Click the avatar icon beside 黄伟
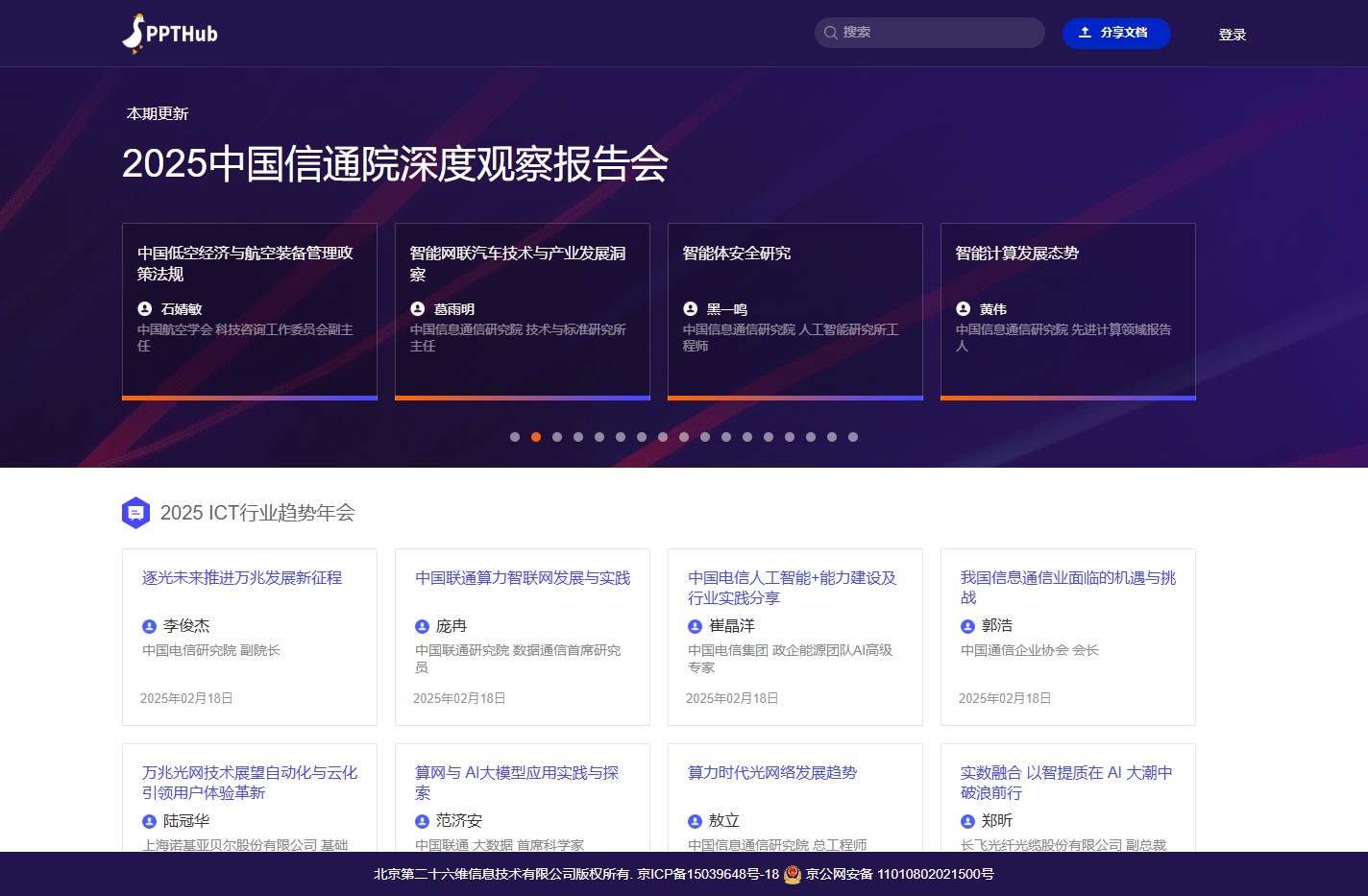1368x896 pixels. [964, 309]
